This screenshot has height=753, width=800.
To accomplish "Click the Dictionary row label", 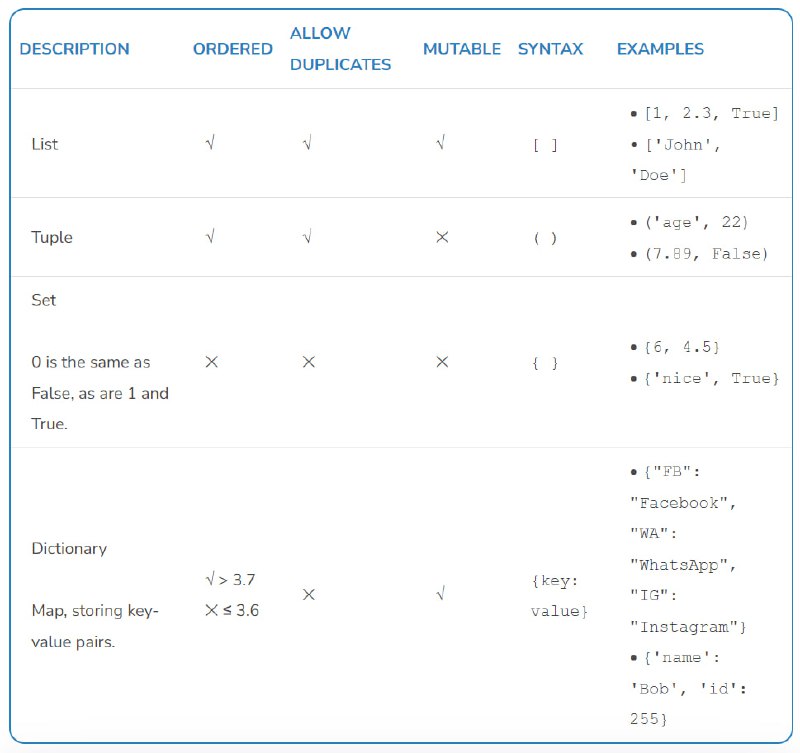I will click(x=69, y=548).
